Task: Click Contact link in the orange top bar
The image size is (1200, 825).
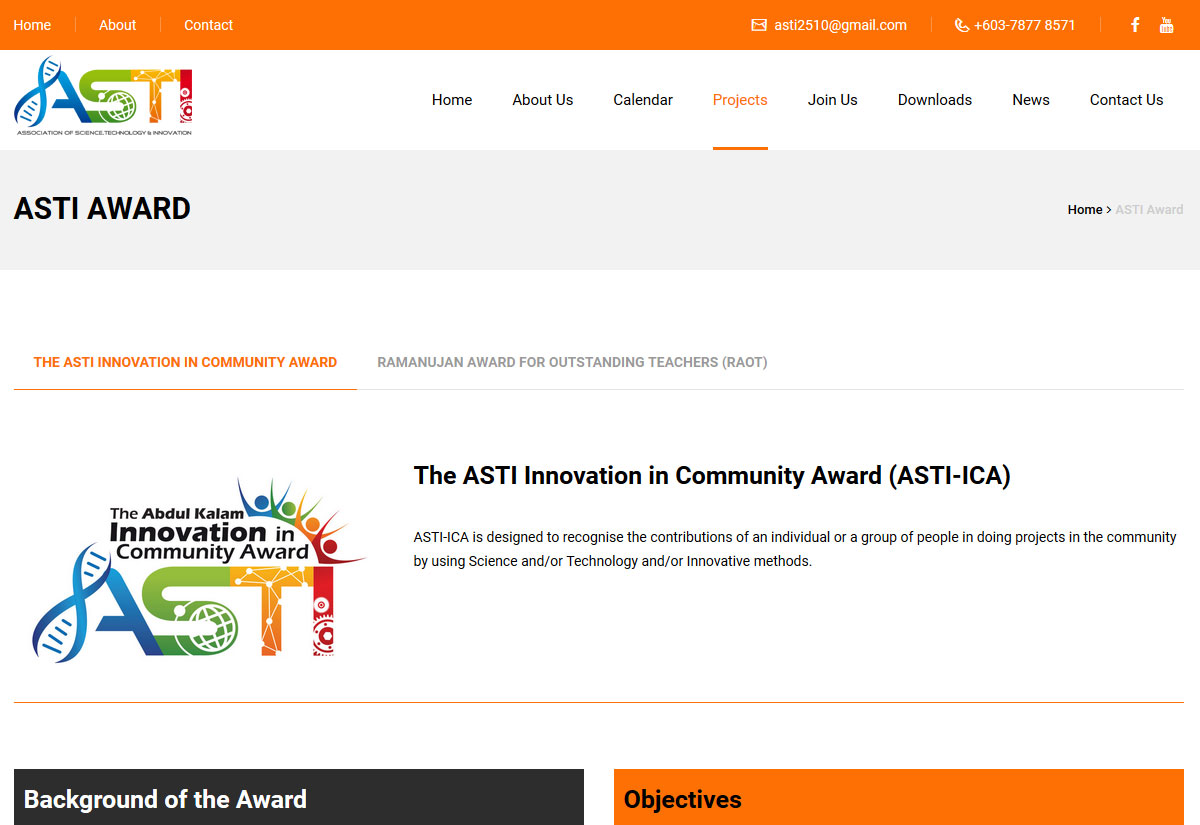Action: click(208, 25)
